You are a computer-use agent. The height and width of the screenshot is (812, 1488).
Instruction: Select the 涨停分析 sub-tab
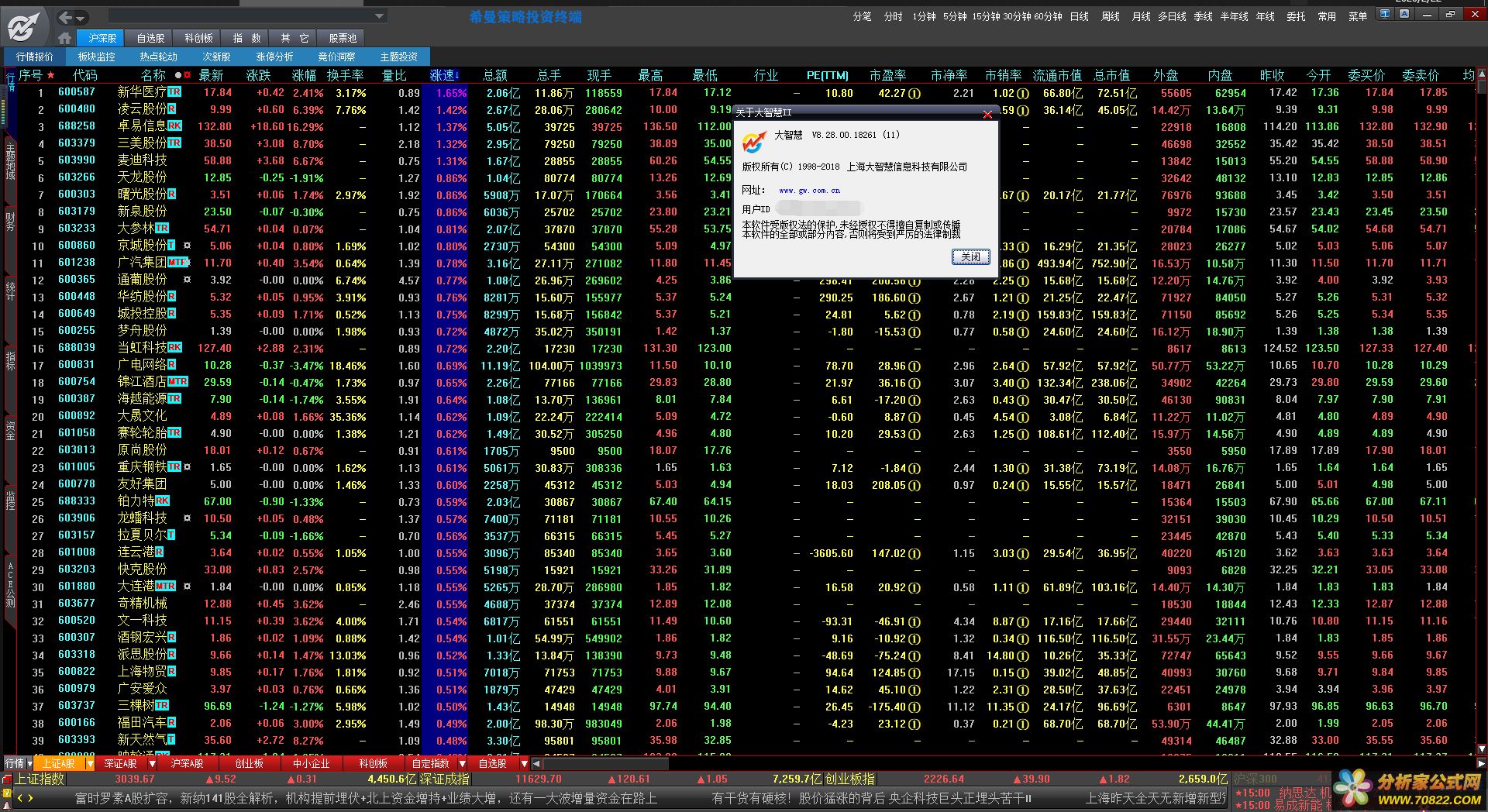[274, 57]
